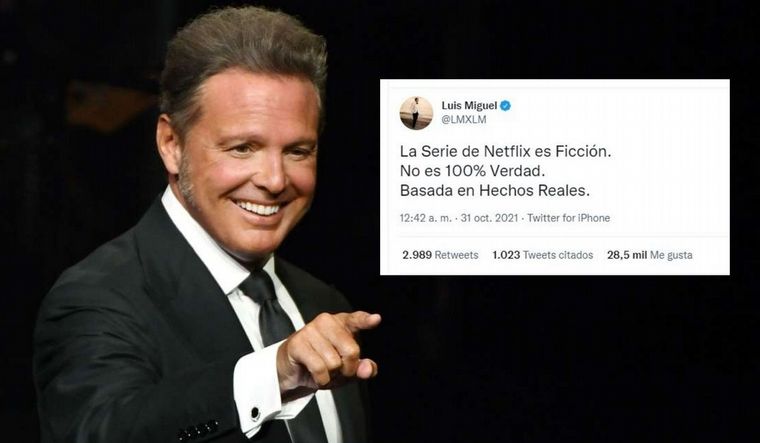Click the jacket sleeve buttons
760x443 pixels.
pos(199,430)
